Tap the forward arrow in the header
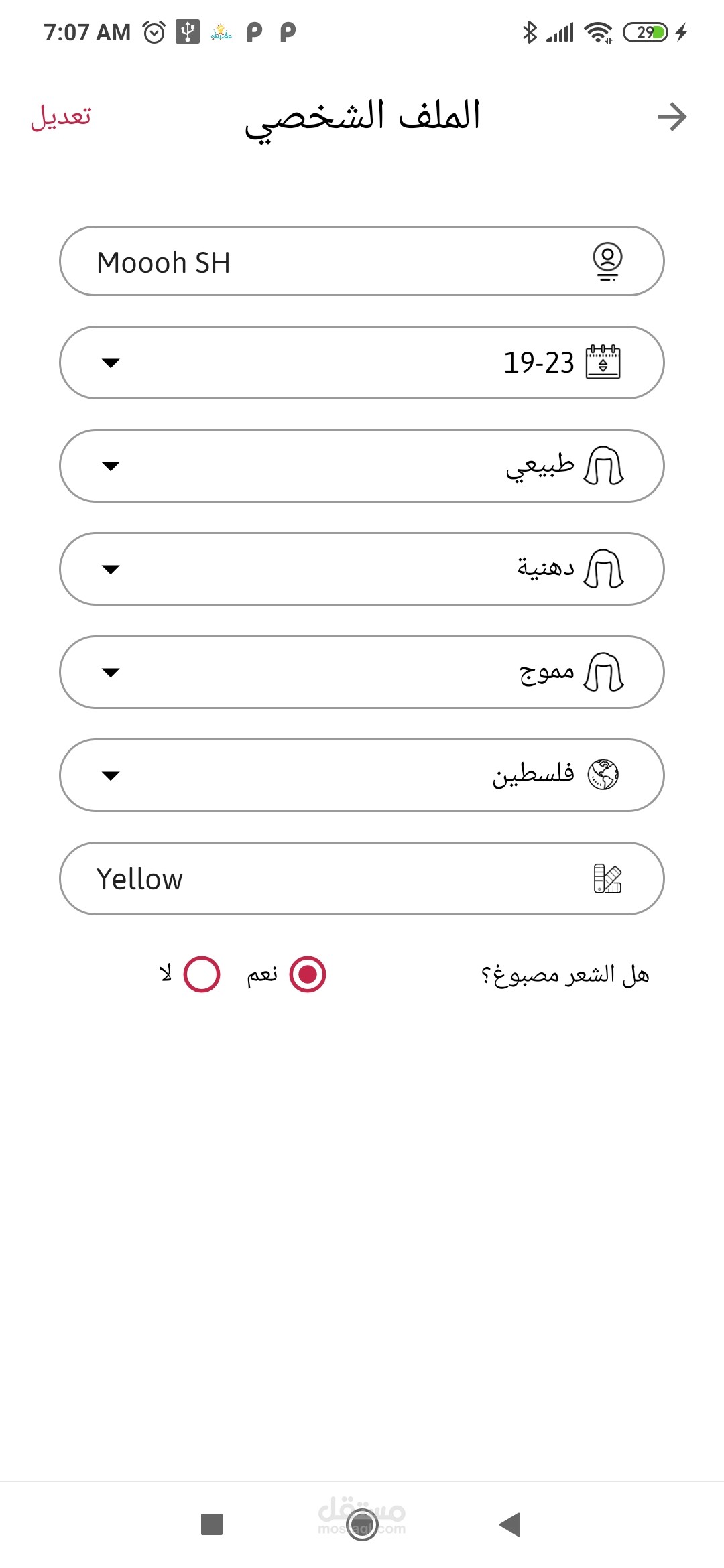Viewport: 724px width, 1568px height. tap(672, 117)
